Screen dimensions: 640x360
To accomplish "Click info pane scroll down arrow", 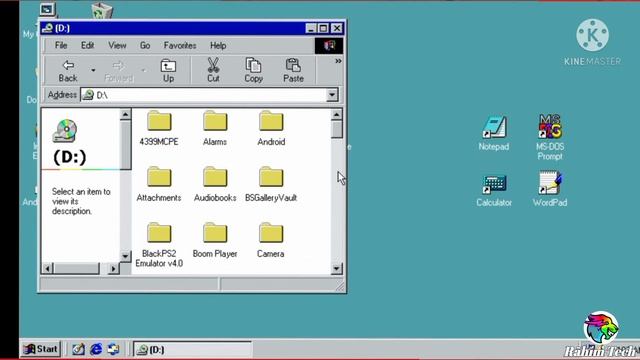I will (x=125, y=256).
